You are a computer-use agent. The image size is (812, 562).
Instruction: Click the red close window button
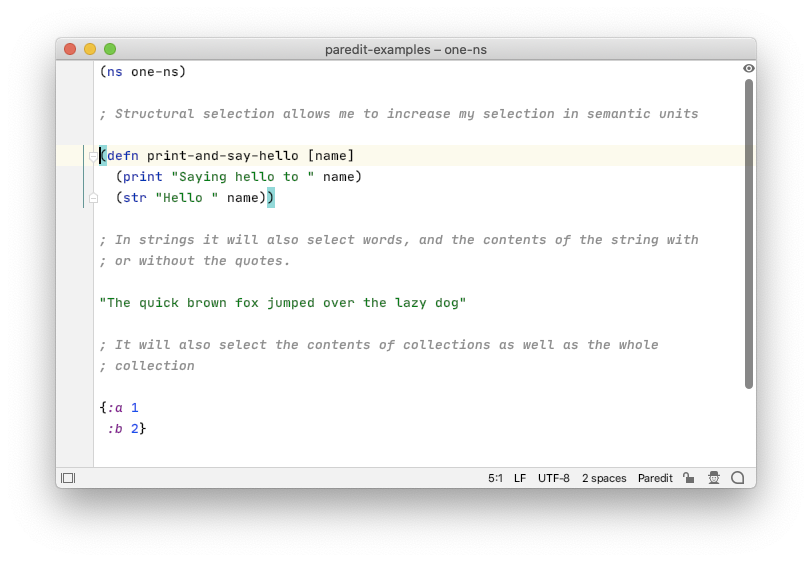70,49
